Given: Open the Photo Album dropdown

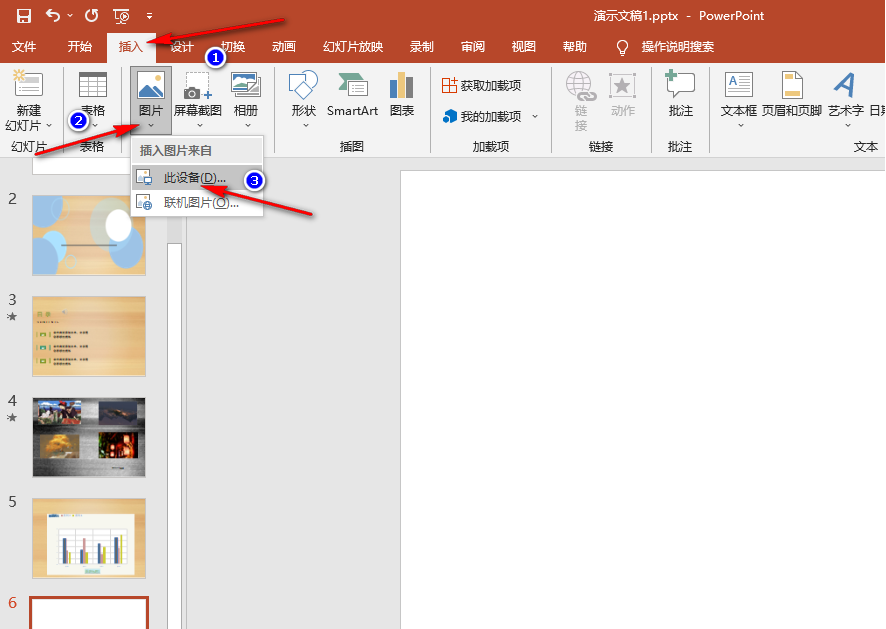Looking at the screenshot, I should [x=245, y=125].
